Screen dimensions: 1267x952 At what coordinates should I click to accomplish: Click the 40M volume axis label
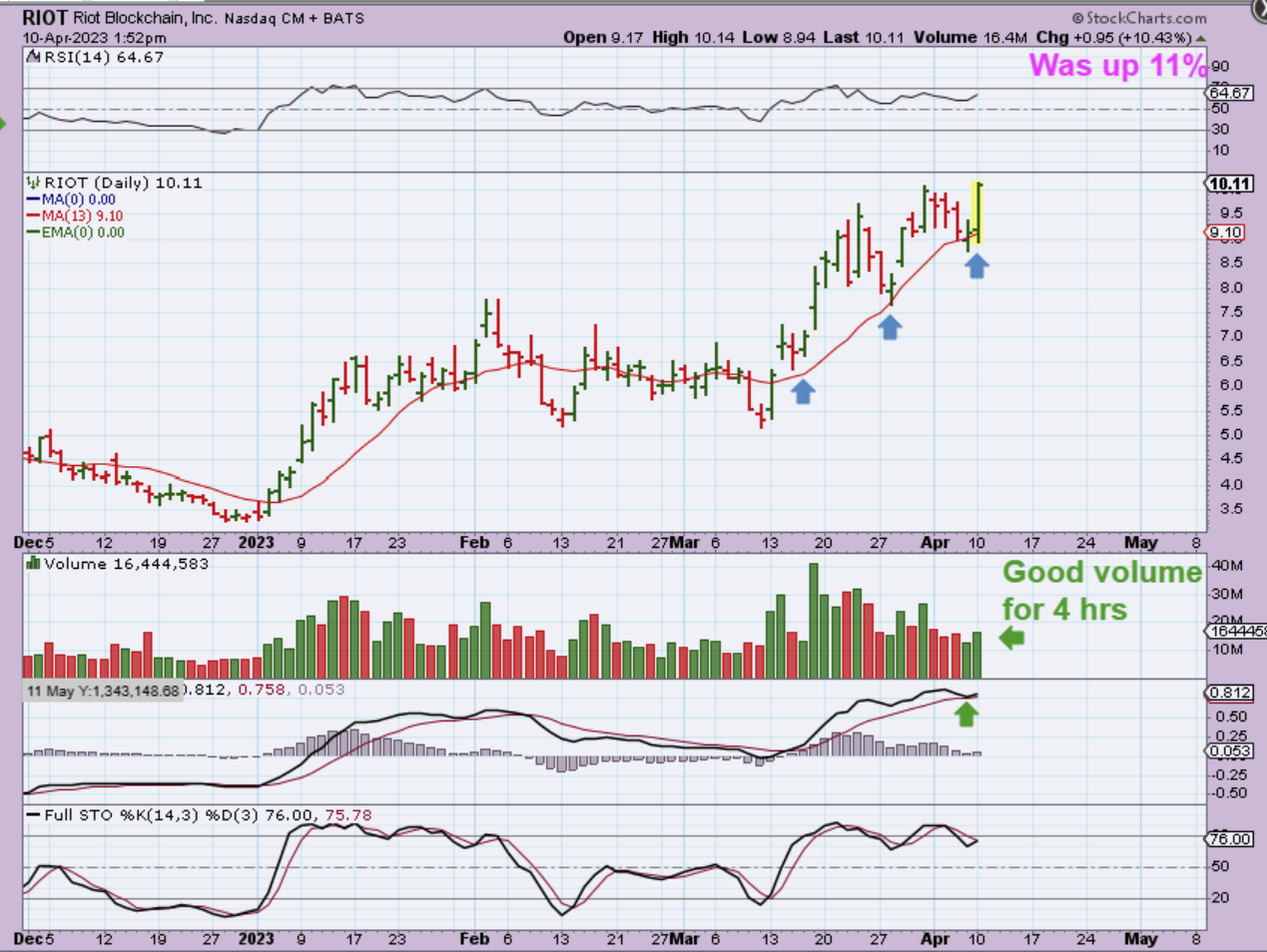1226,566
